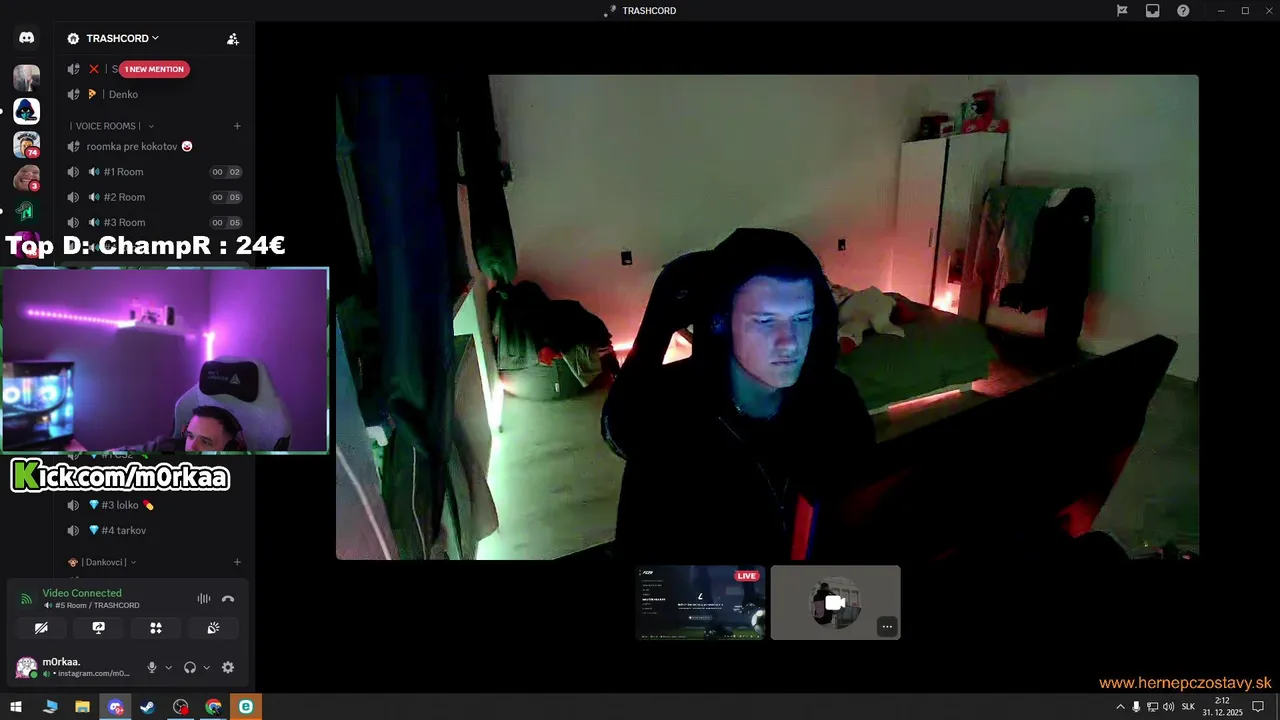Open Windows Start menu
The height and width of the screenshot is (720, 1280).
(x=16, y=707)
